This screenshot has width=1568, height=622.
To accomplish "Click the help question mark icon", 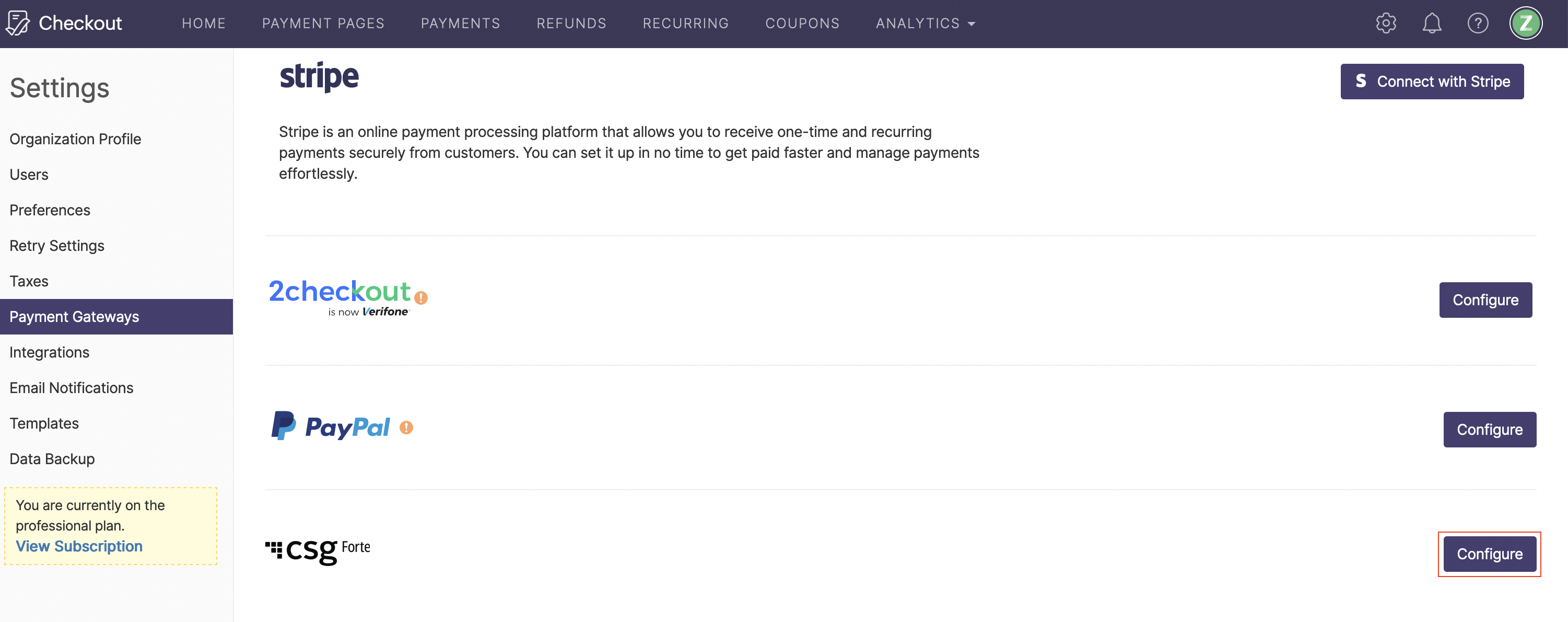I will pos(1478,23).
